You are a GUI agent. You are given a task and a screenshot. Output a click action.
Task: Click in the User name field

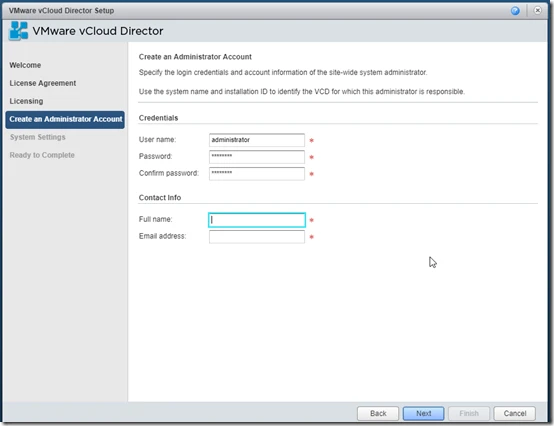pos(257,140)
